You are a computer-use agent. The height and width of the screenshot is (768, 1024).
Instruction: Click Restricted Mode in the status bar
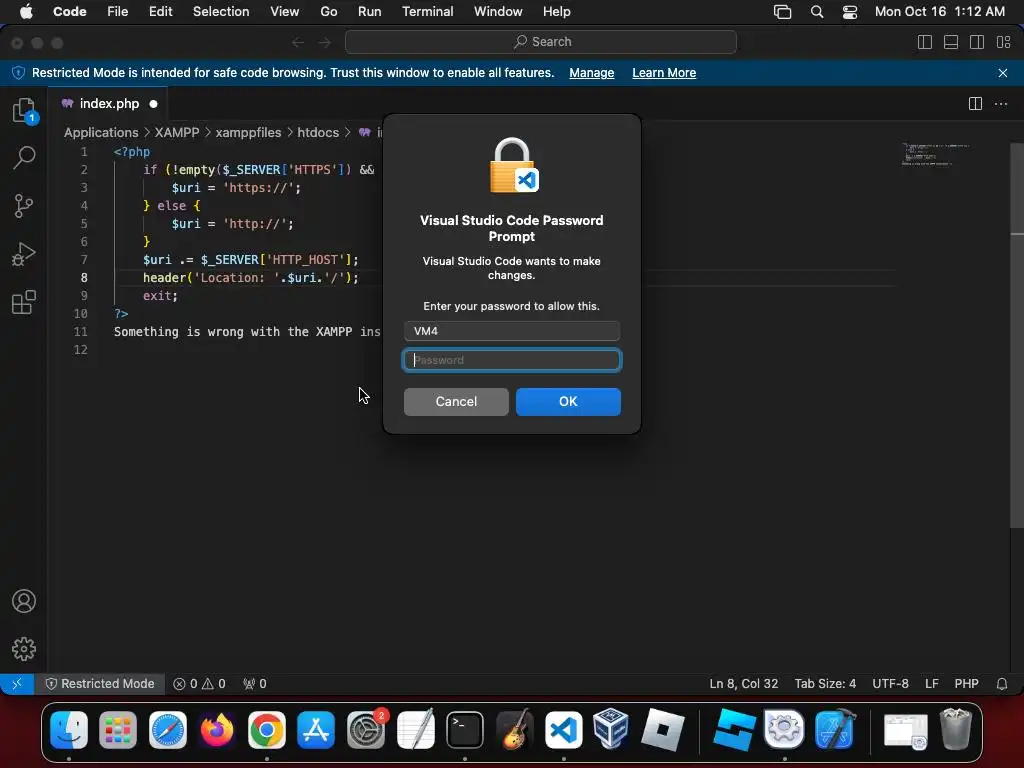100,684
